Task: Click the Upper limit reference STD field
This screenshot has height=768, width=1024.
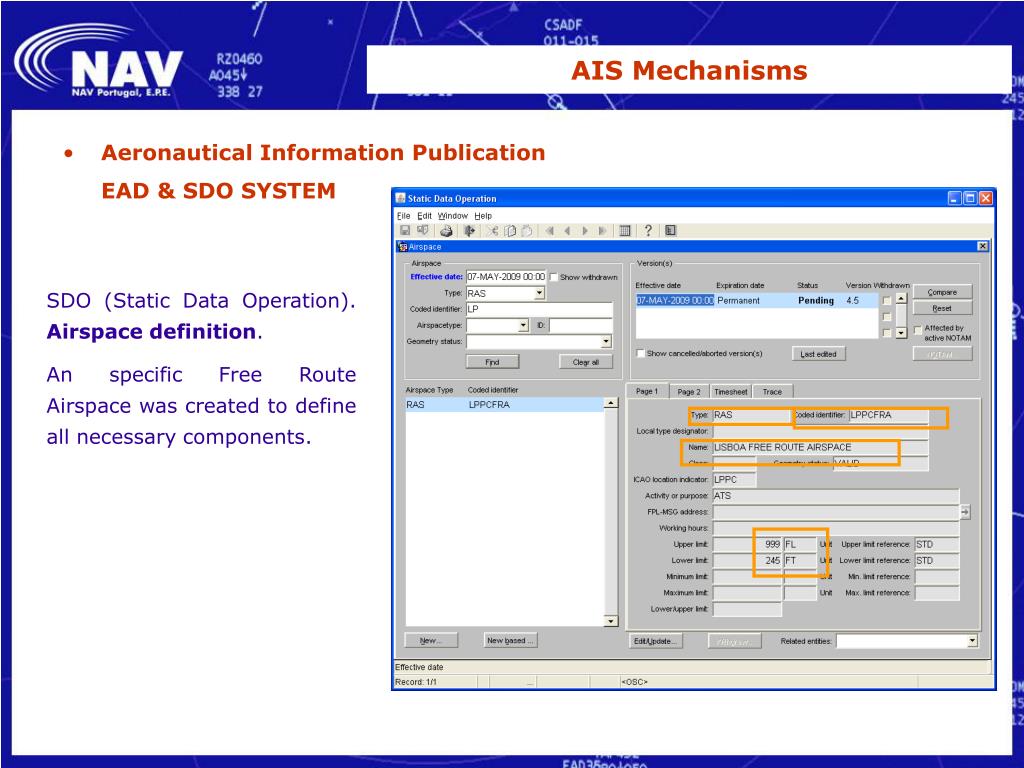Action: coord(936,544)
